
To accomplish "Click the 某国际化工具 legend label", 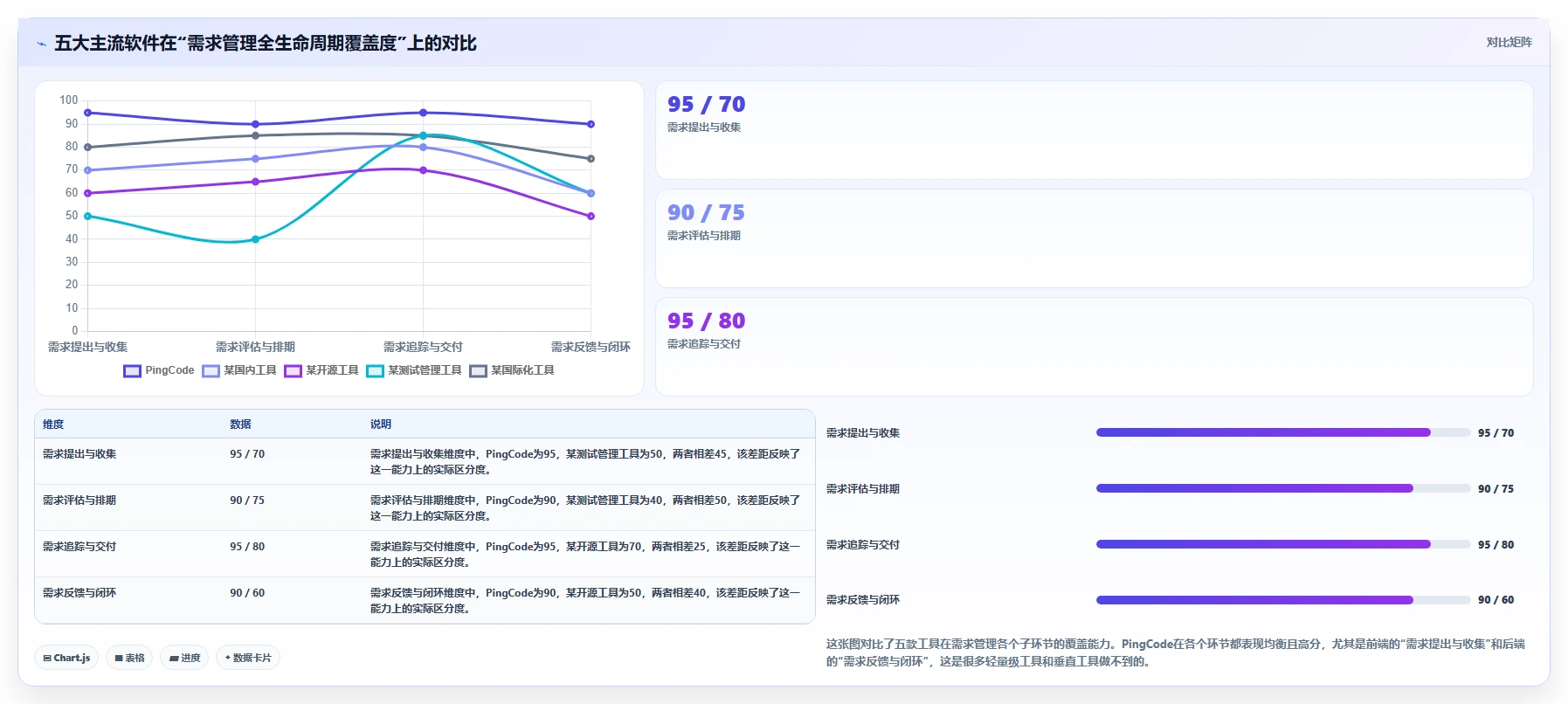I will click(x=522, y=370).
